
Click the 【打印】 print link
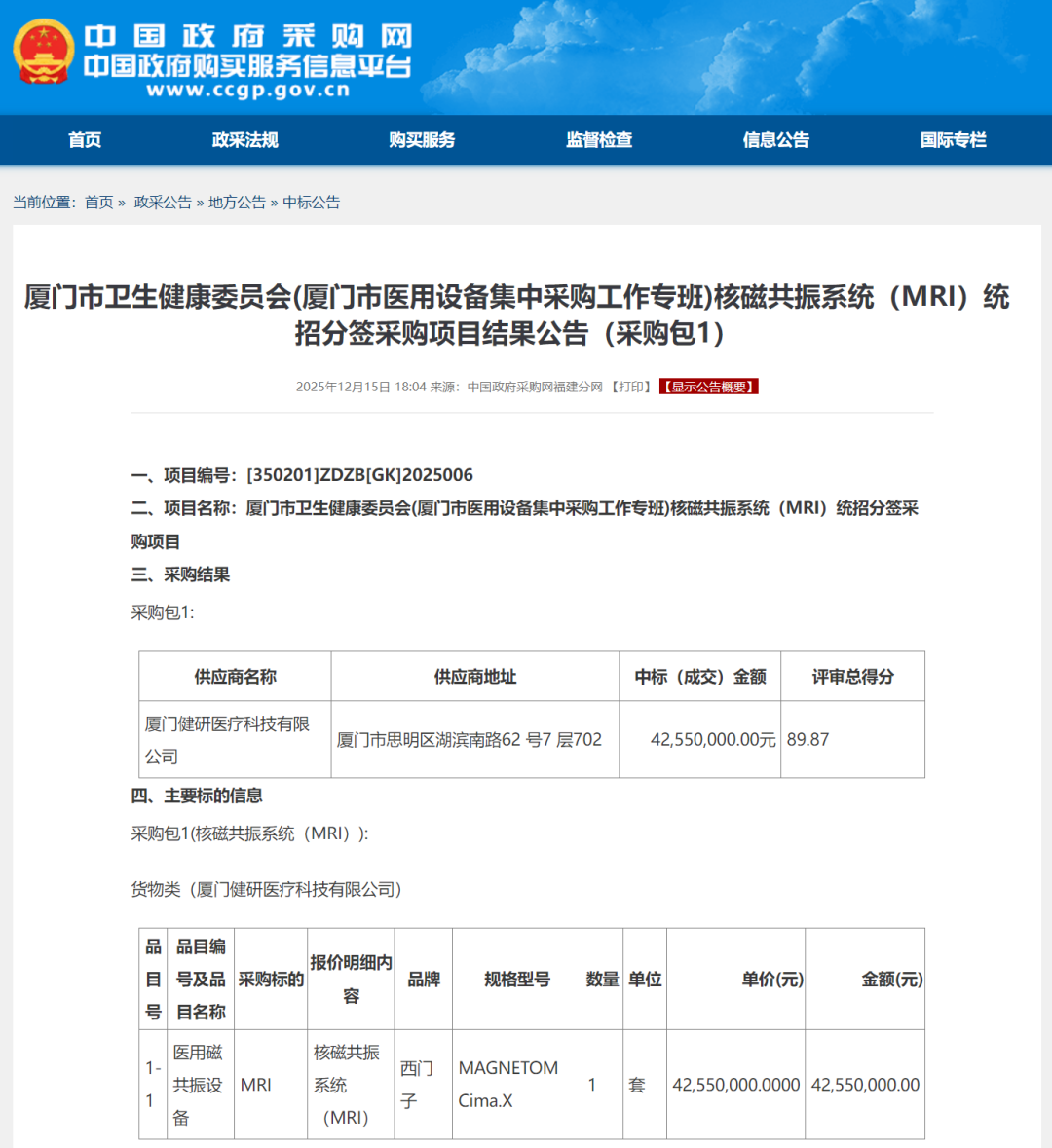[x=631, y=387]
